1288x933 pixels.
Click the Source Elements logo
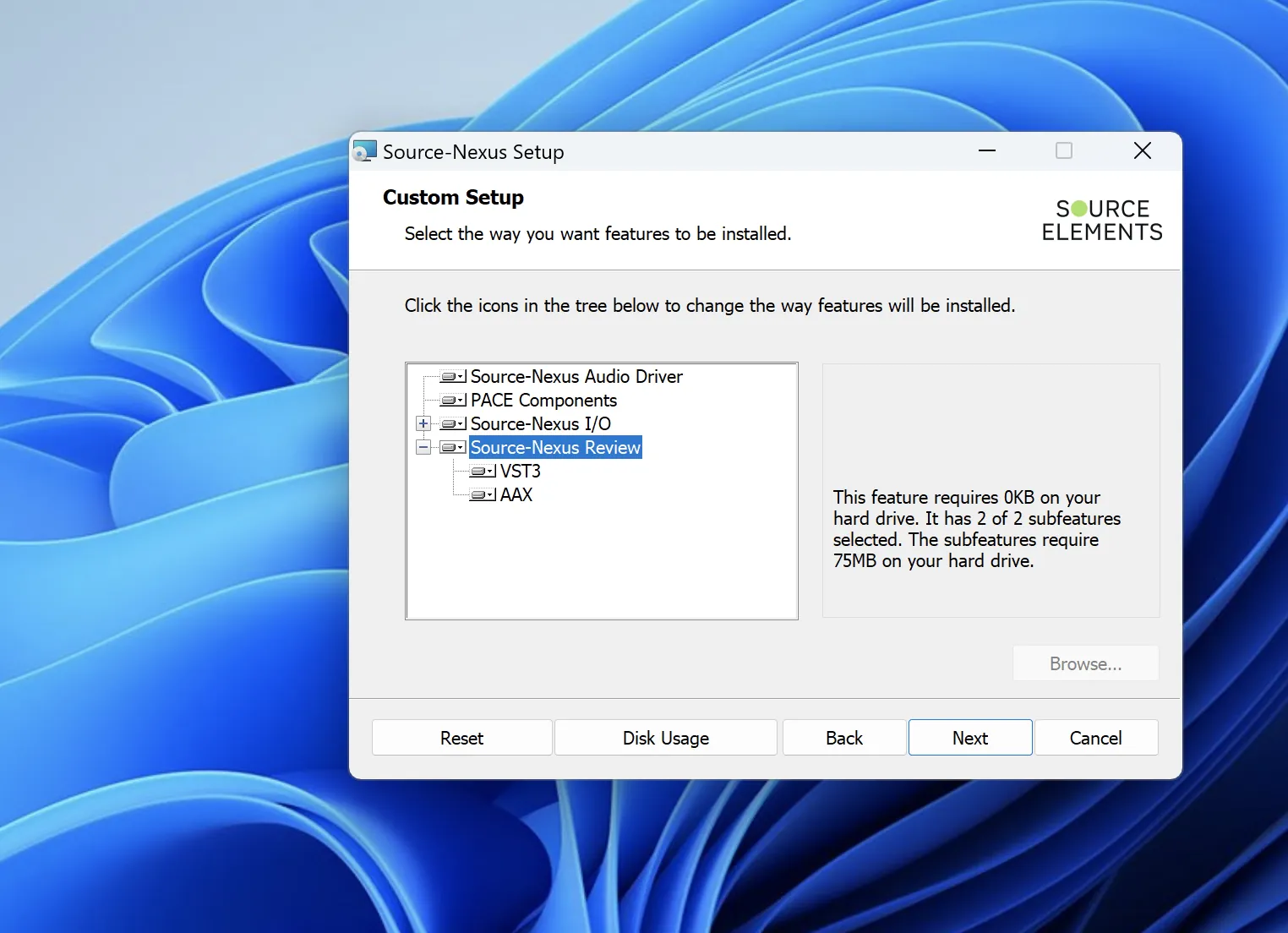coord(1102,221)
